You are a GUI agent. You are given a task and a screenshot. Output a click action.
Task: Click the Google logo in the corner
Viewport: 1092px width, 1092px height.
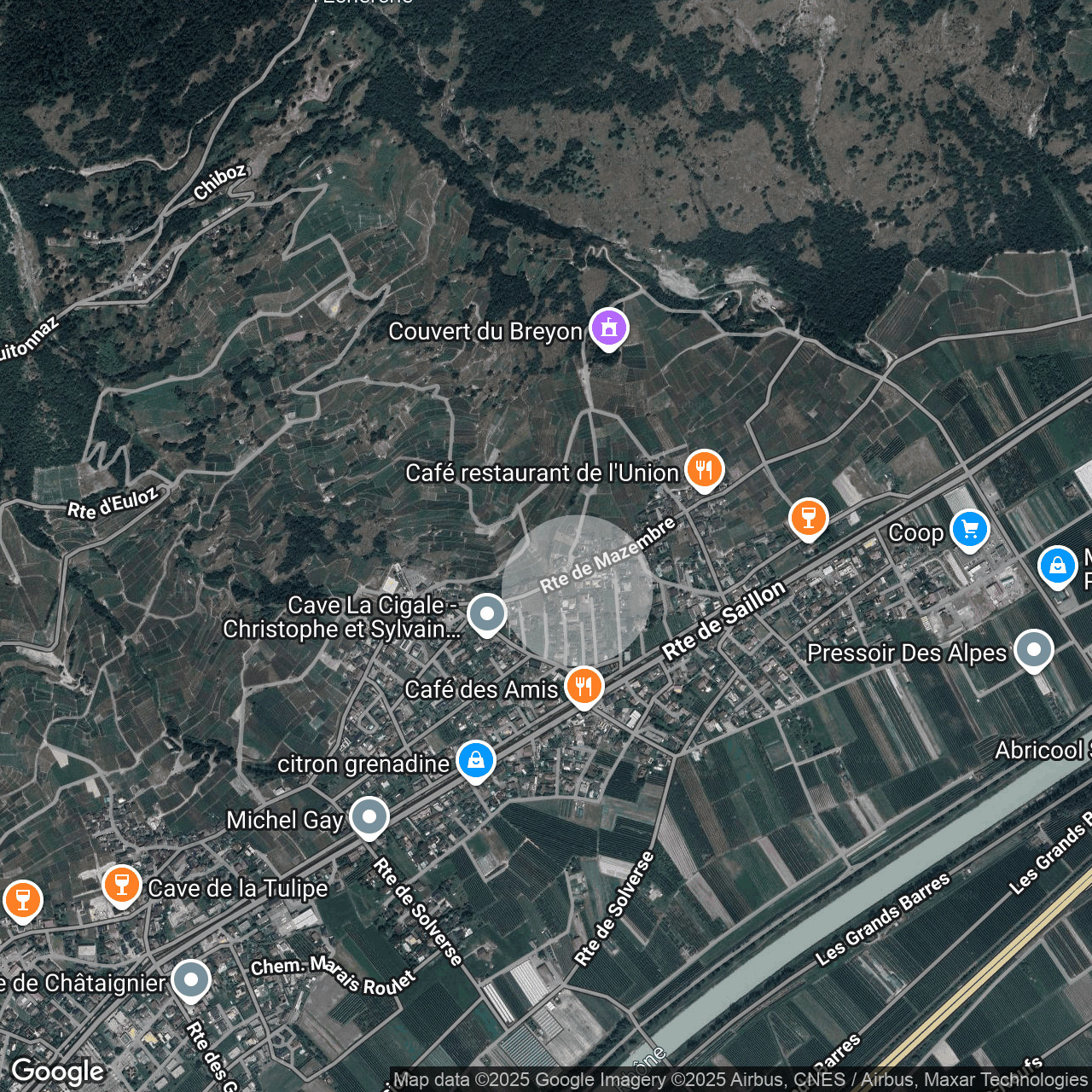[x=58, y=1072]
